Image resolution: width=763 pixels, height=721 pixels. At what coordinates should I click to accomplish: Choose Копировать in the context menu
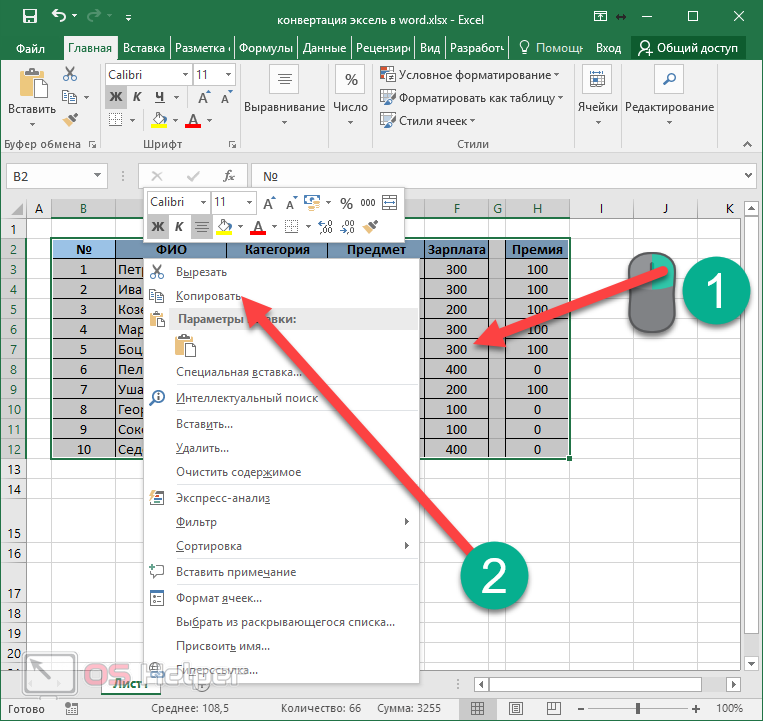point(282,296)
